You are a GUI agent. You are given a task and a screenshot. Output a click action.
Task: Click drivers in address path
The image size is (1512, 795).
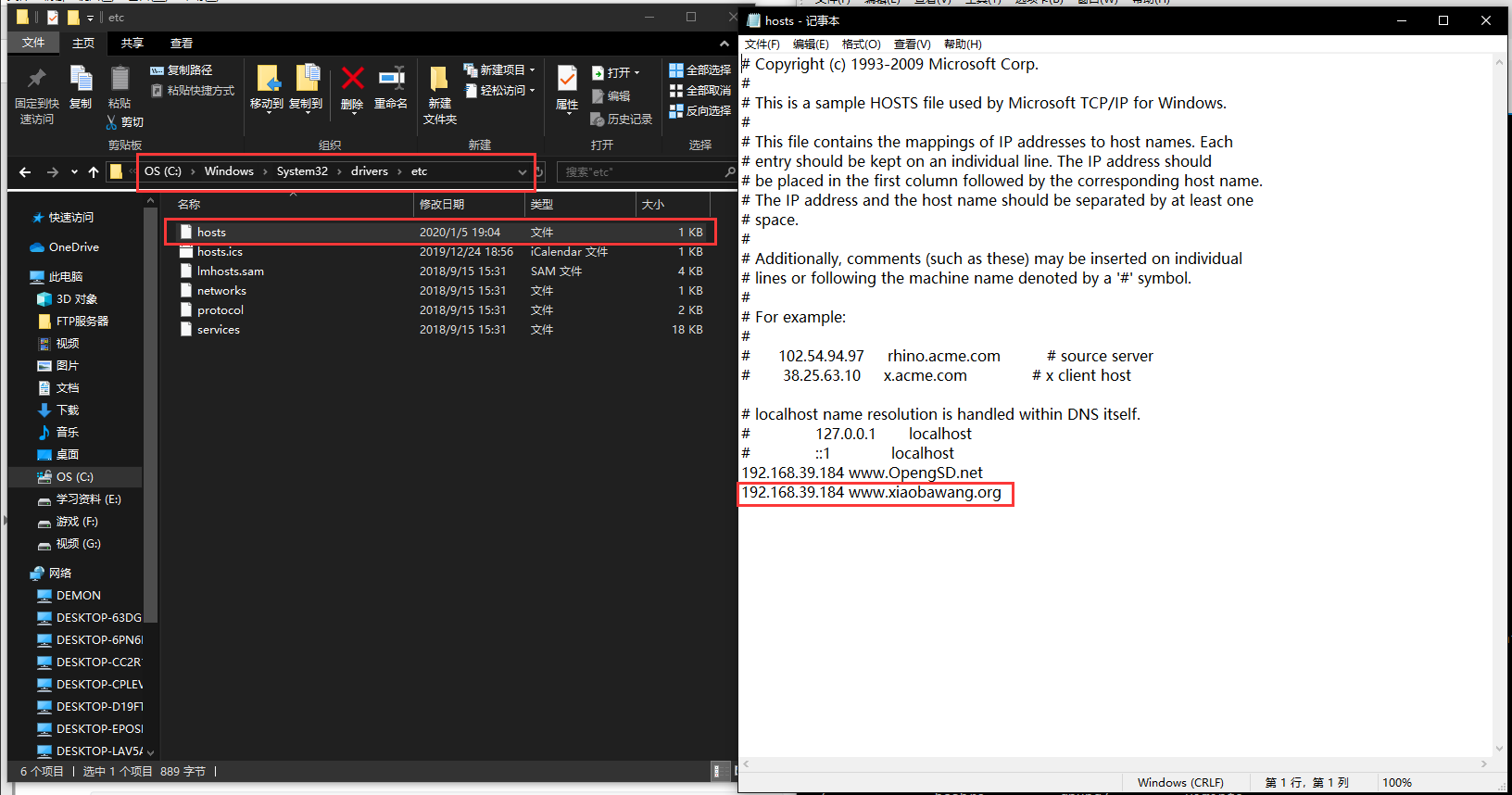pos(370,171)
